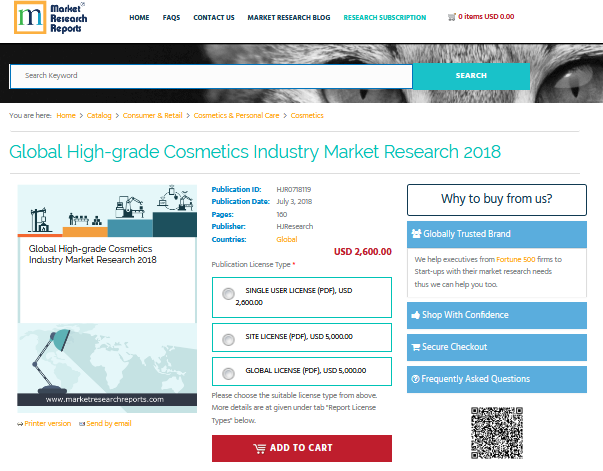Viewport: 603px width, 471px height.
Task: Open the Fortune 500 link
Action: 516,259
